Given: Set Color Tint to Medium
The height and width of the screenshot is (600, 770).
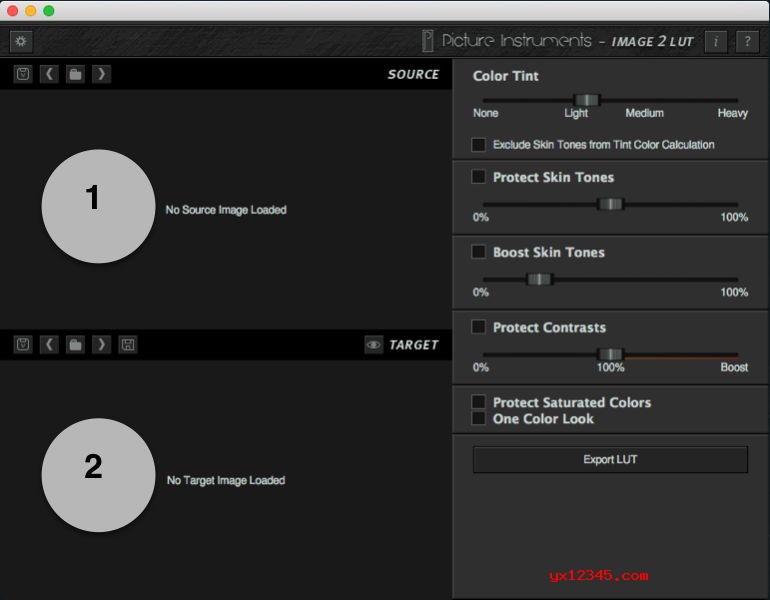Looking at the screenshot, I should [644, 113].
